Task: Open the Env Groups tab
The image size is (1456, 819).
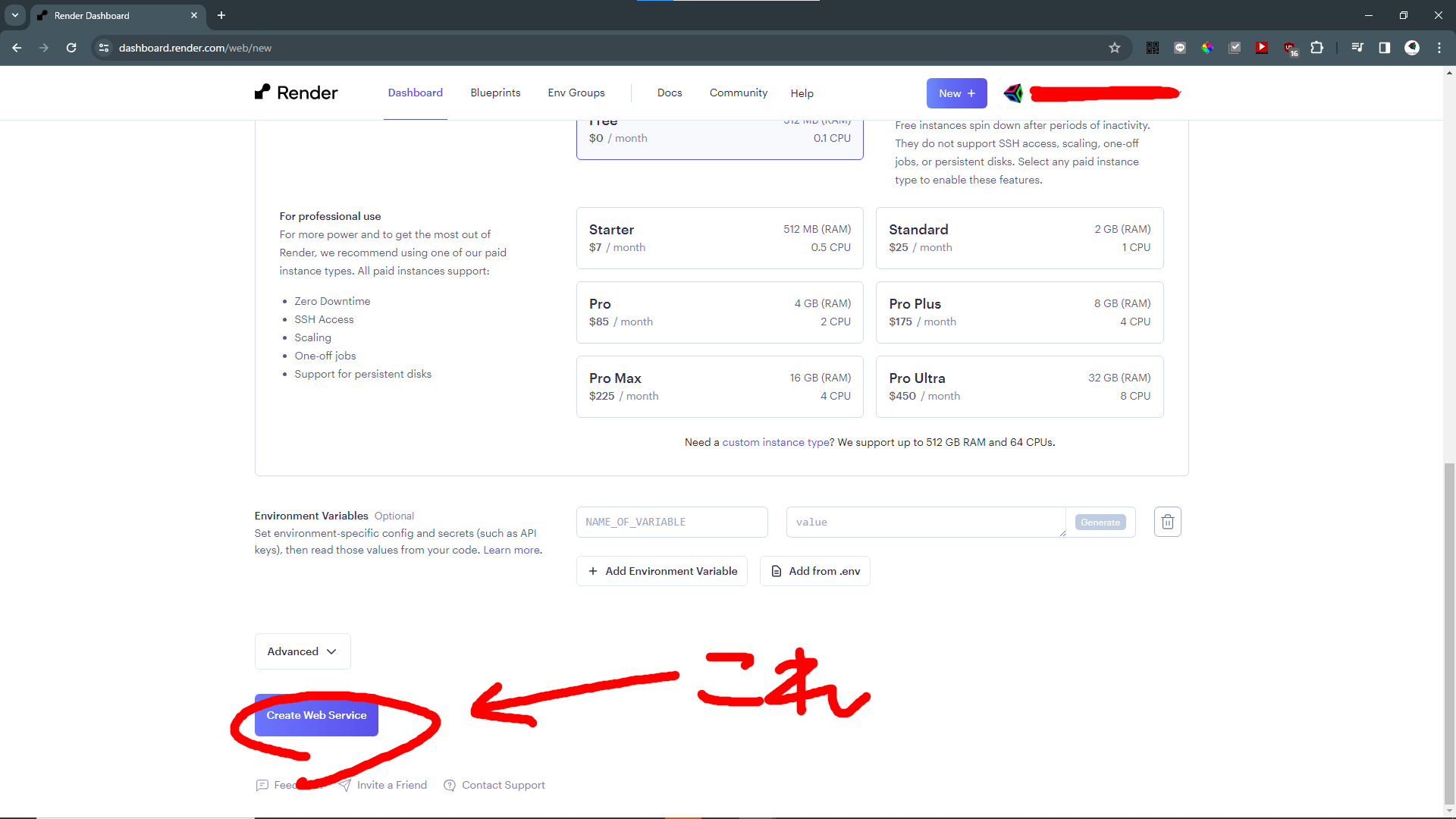Action: click(x=576, y=93)
